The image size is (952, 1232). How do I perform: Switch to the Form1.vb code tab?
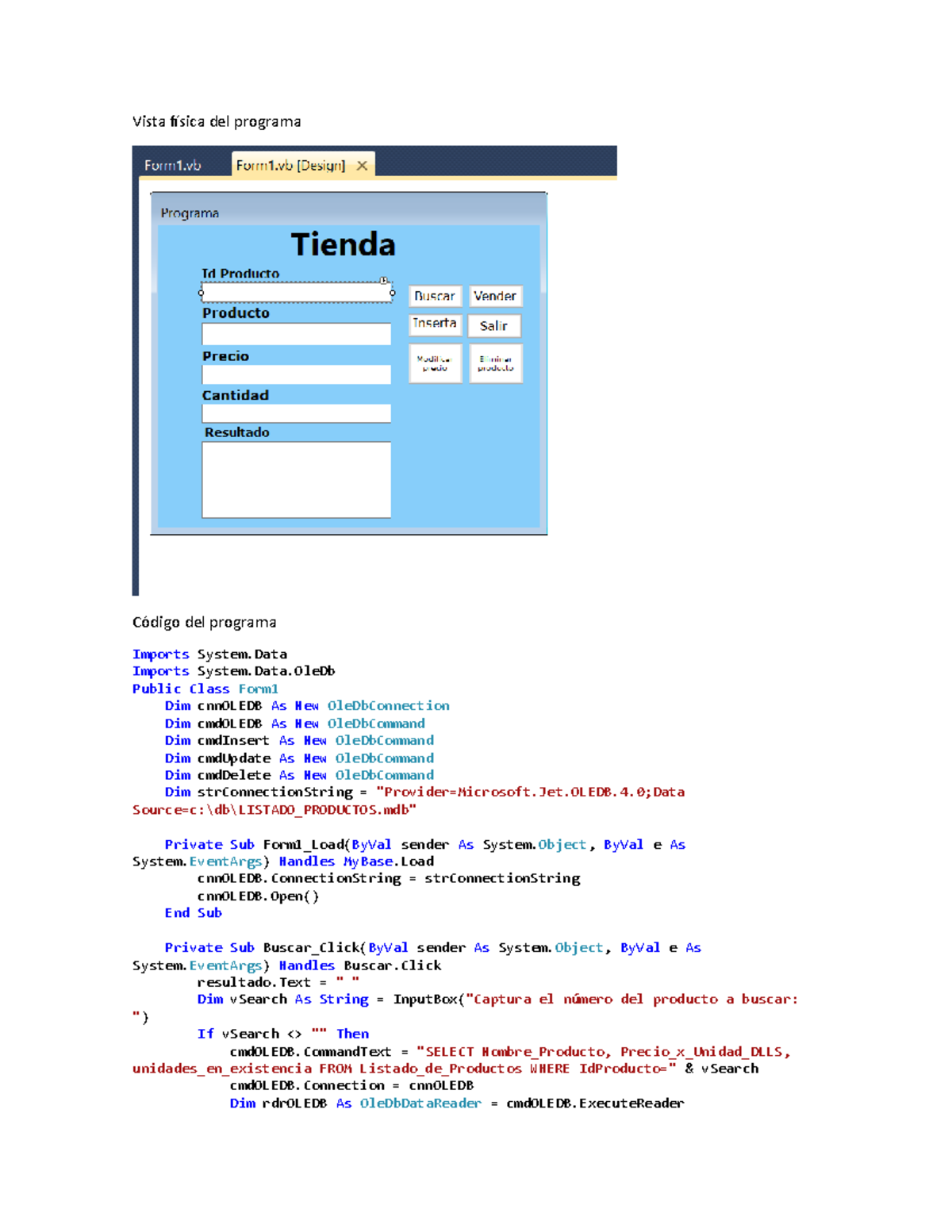point(172,165)
